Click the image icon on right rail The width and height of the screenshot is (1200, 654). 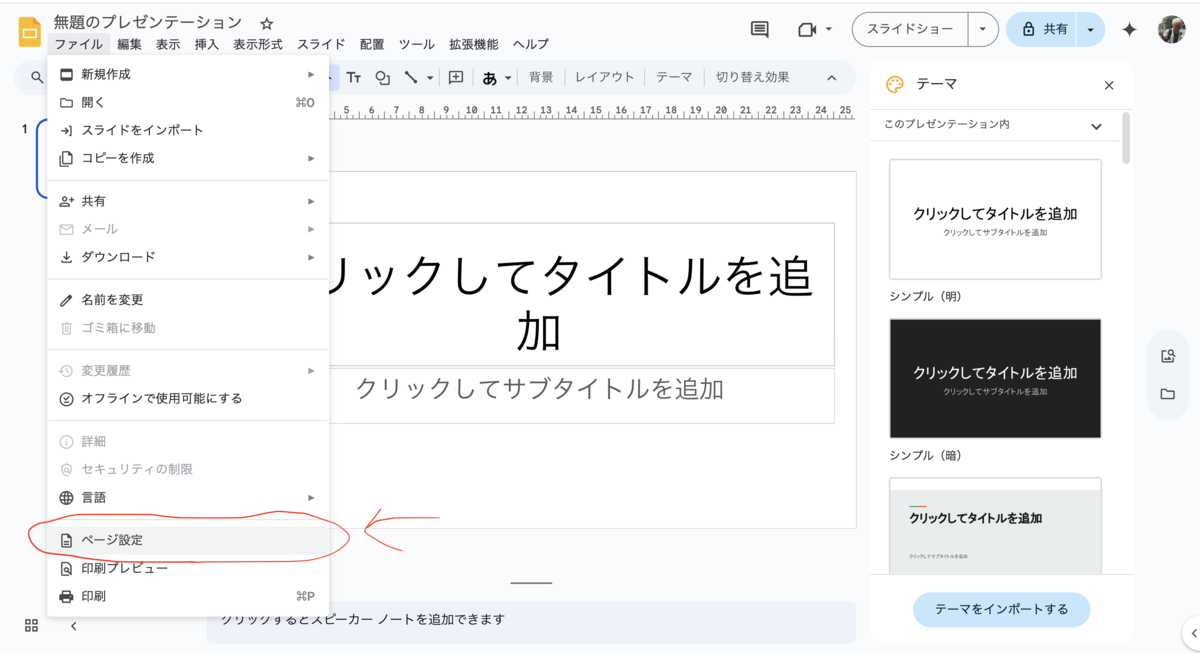[1167, 356]
